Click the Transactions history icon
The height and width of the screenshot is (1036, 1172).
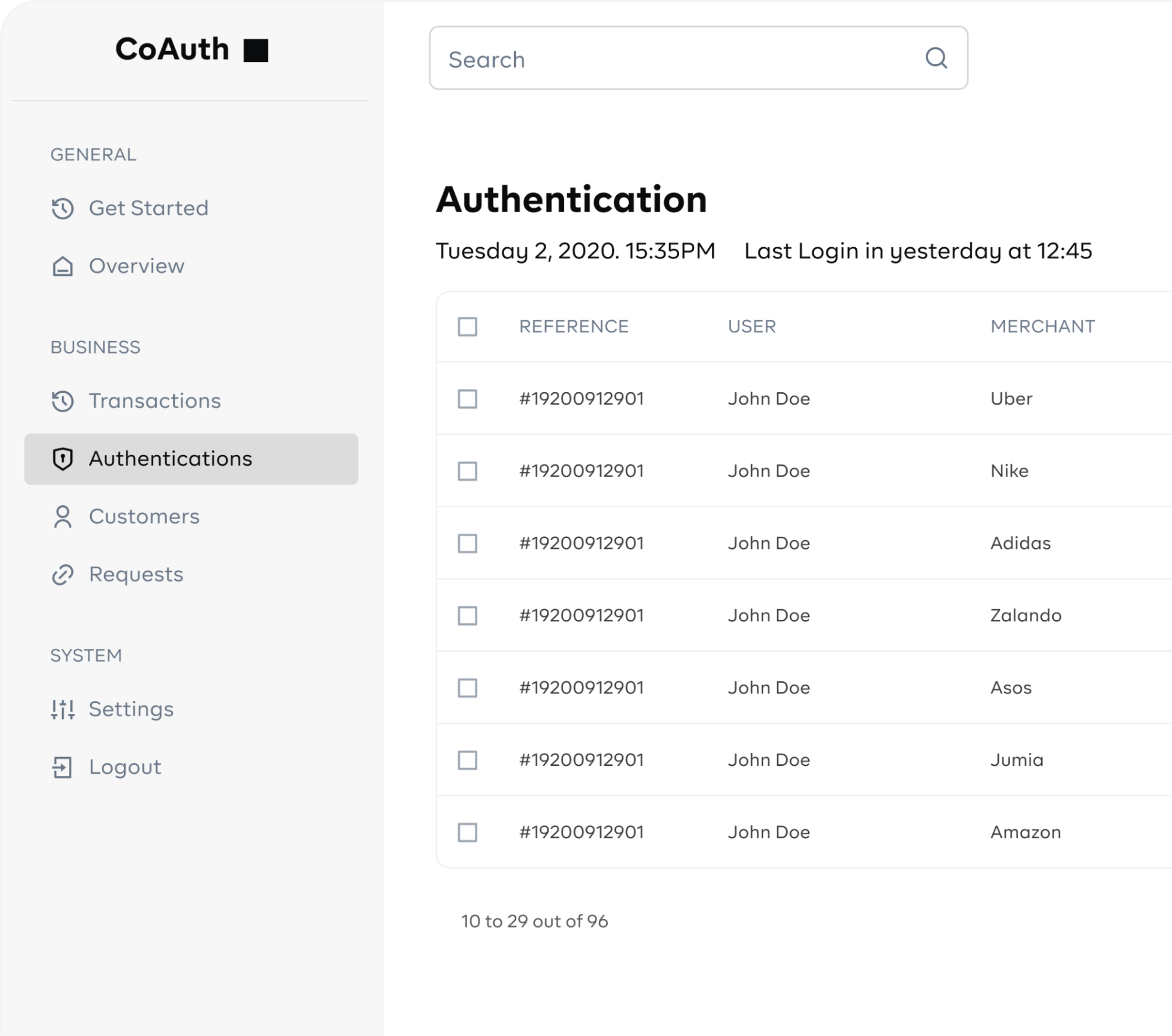pos(62,400)
